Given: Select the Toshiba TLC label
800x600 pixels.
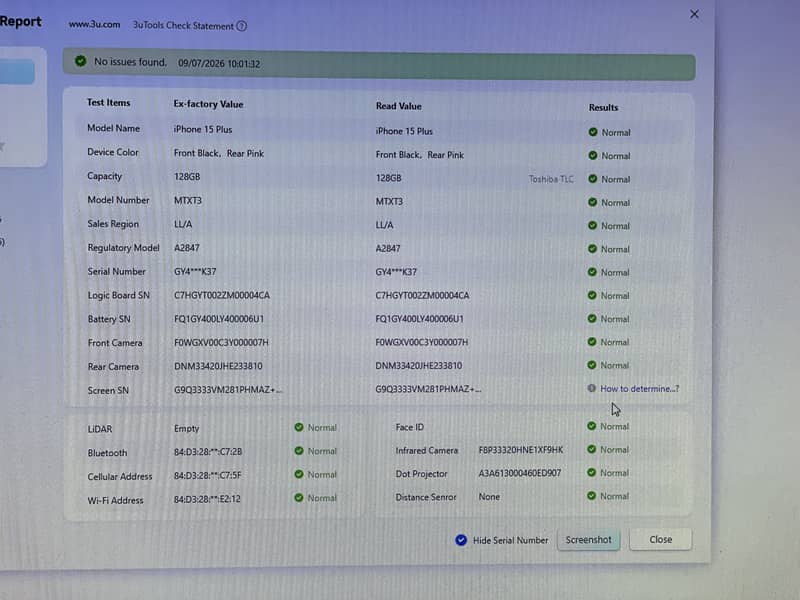Looking at the screenshot, I should (x=551, y=179).
